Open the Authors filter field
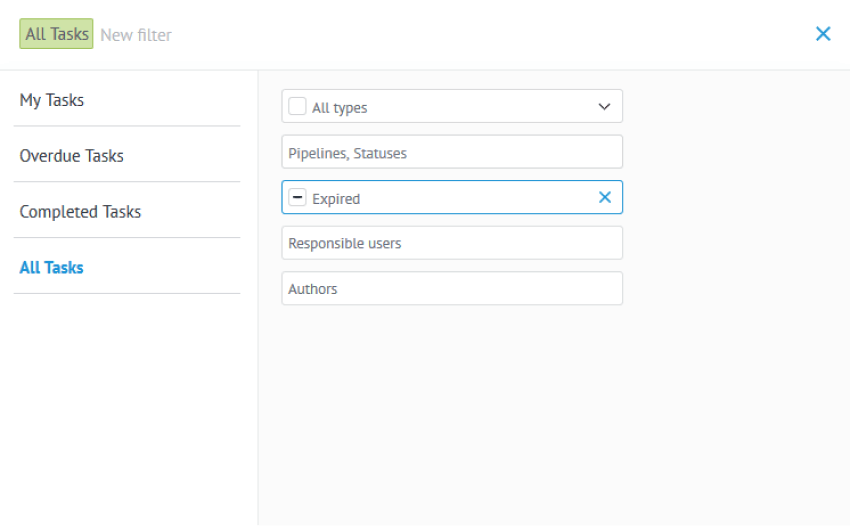This screenshot has width=850, height=526. coord(452,288)
